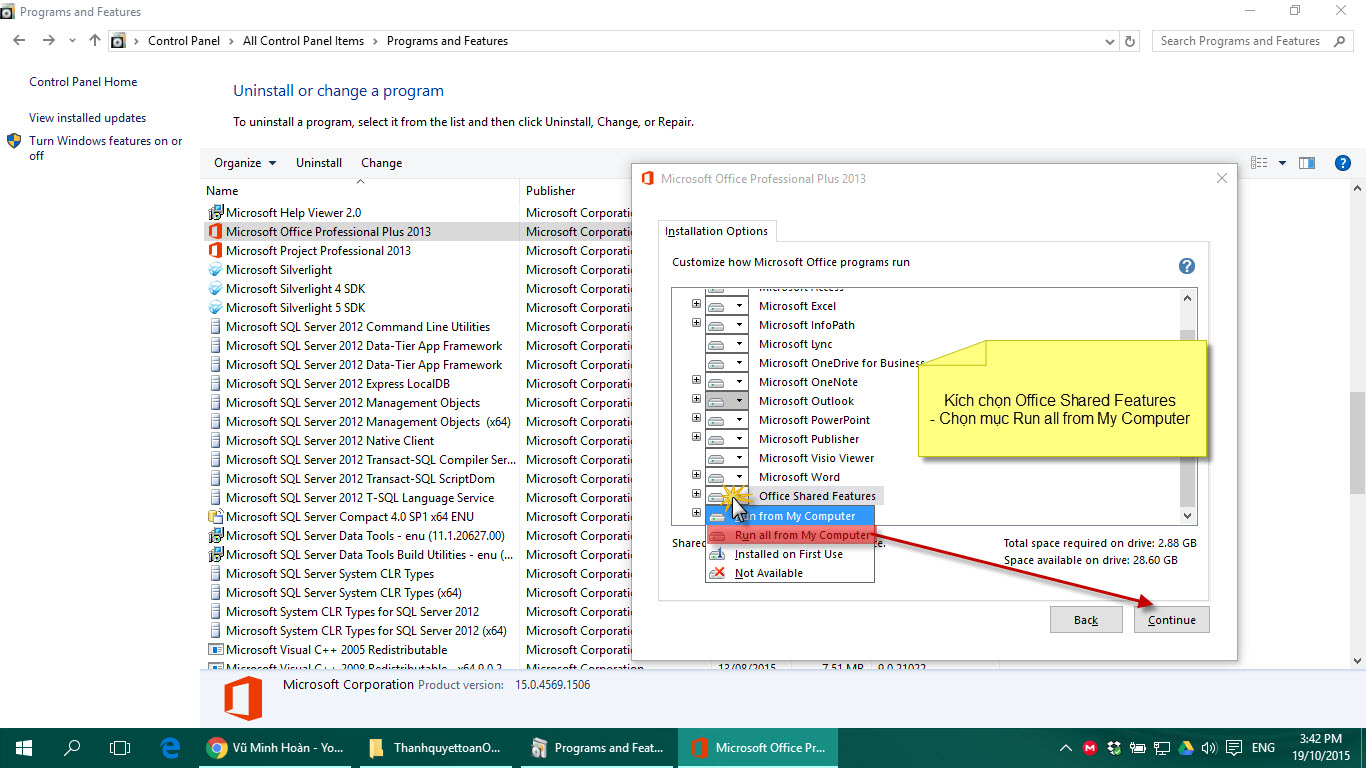The height and width of the screenshot is (768, 1366).
Task: Open Control Panel Home link
Action: pos(83,82)
